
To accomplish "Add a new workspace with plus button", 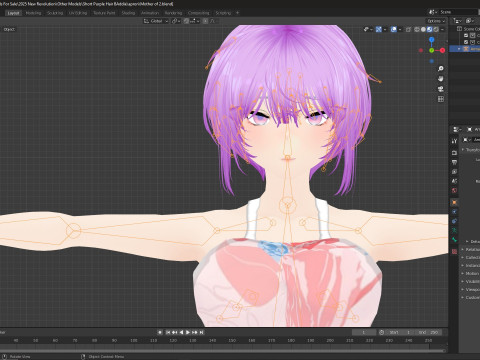I will pyautogui.click(x=238, y=13).
